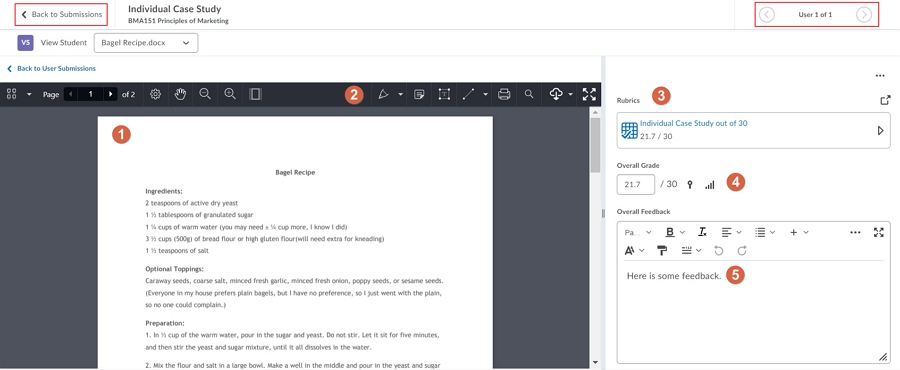Image resolution: width=900 pixels, height=370 pixels.
Task: Go to next user arrow
Action: [x=864, y=15]
